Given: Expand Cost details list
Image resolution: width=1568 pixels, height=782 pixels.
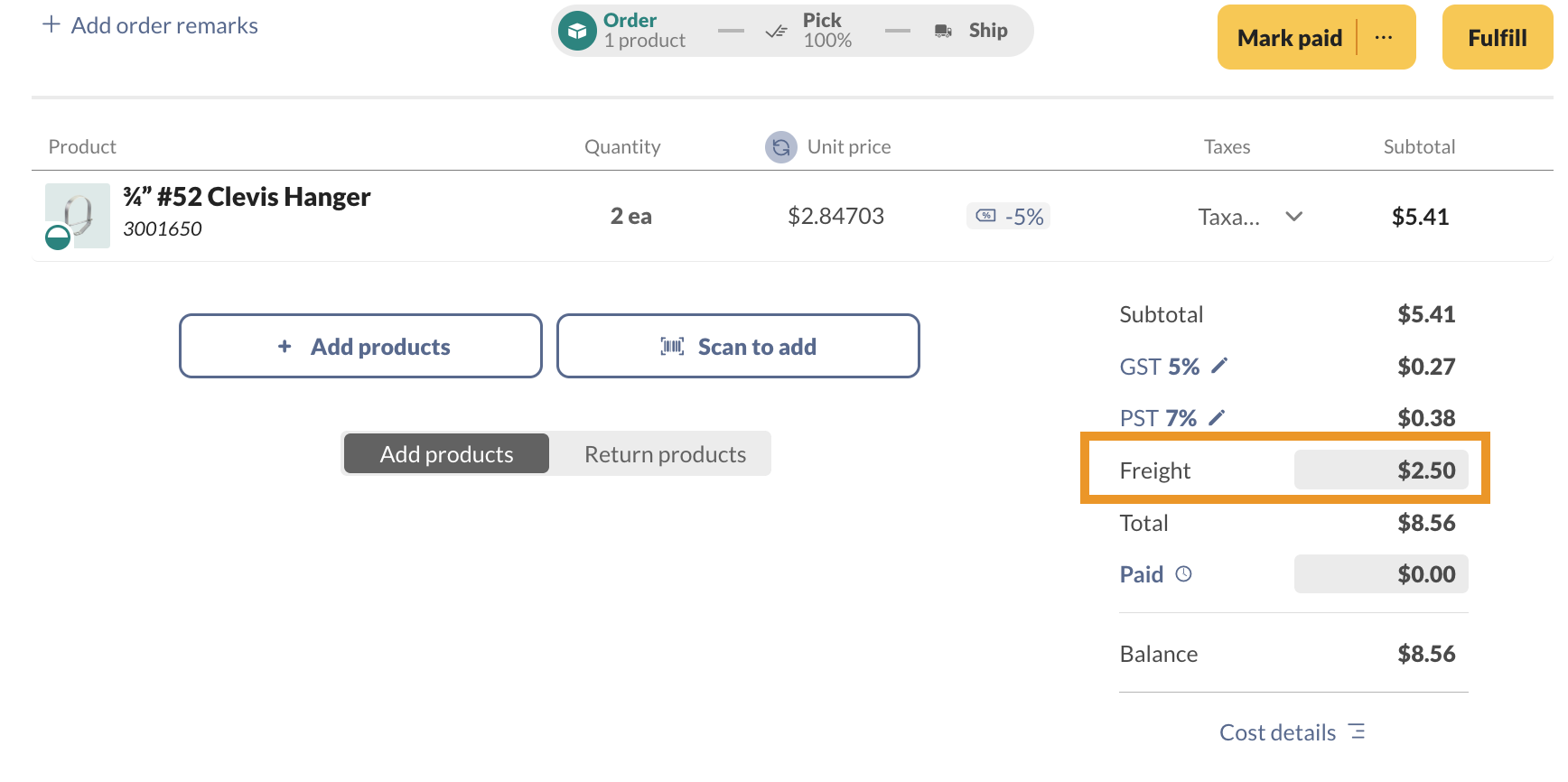Looking at the screenshot, I should click(1293, 732).
